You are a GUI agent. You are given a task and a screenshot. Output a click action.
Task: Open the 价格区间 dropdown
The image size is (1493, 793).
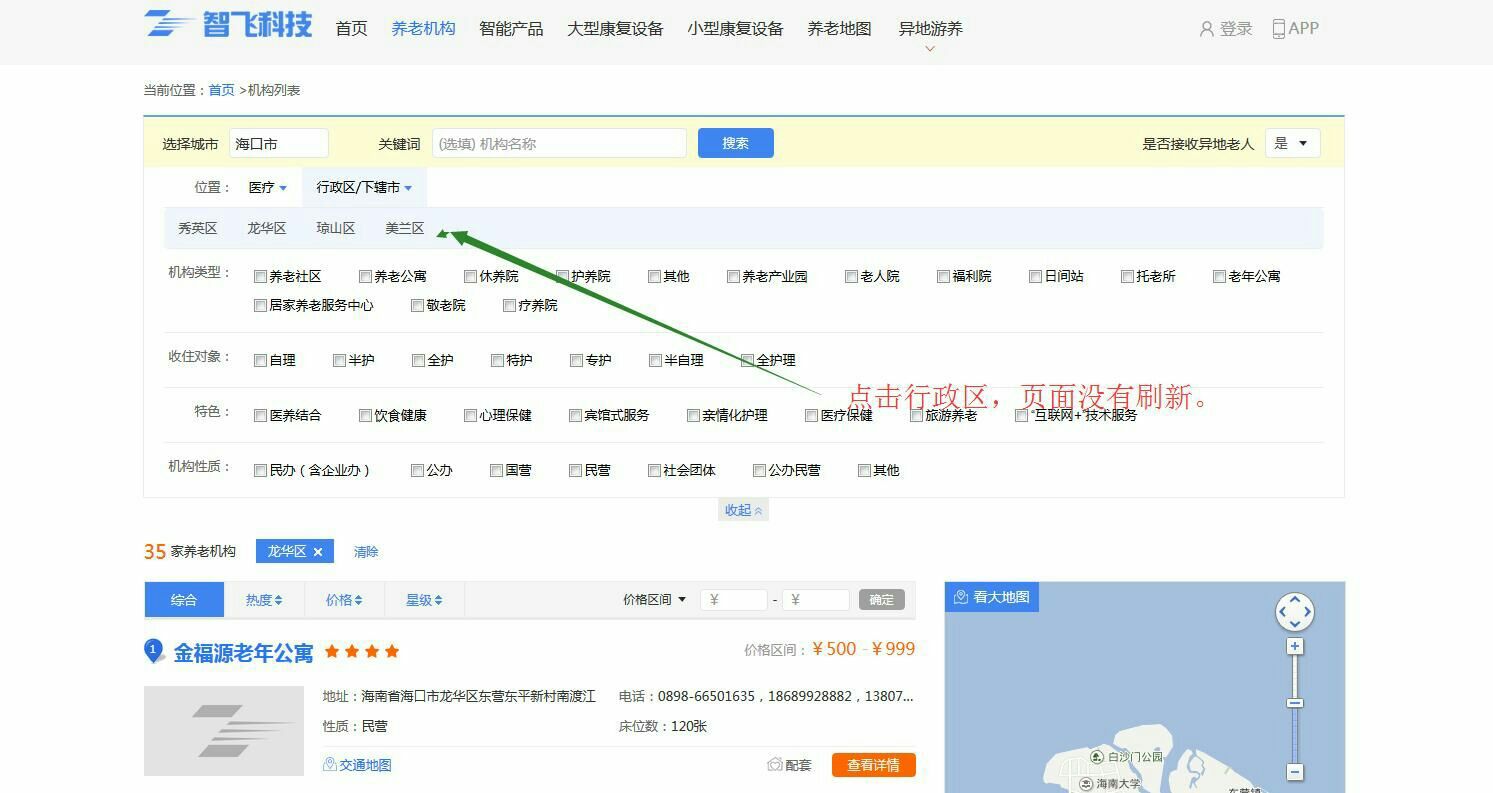(x=655, y=600)
